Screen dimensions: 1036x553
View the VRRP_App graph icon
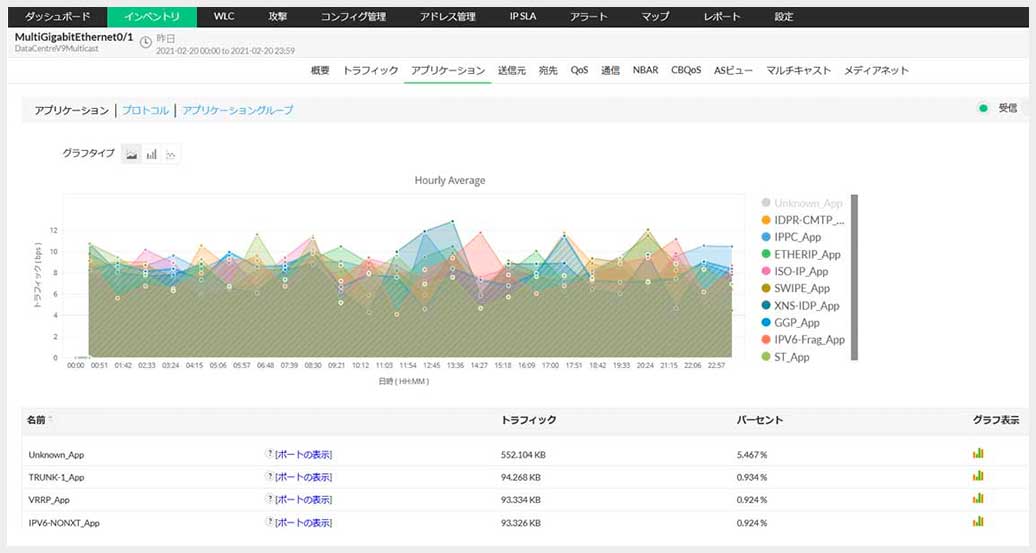click(x=978, y=499)
